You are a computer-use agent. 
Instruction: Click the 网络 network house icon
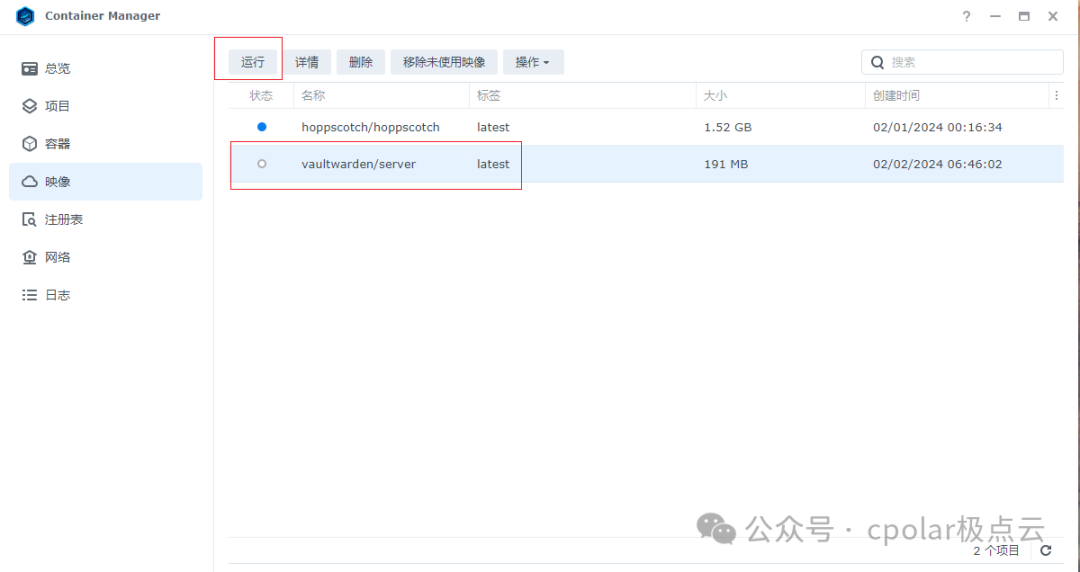point(30,257)
